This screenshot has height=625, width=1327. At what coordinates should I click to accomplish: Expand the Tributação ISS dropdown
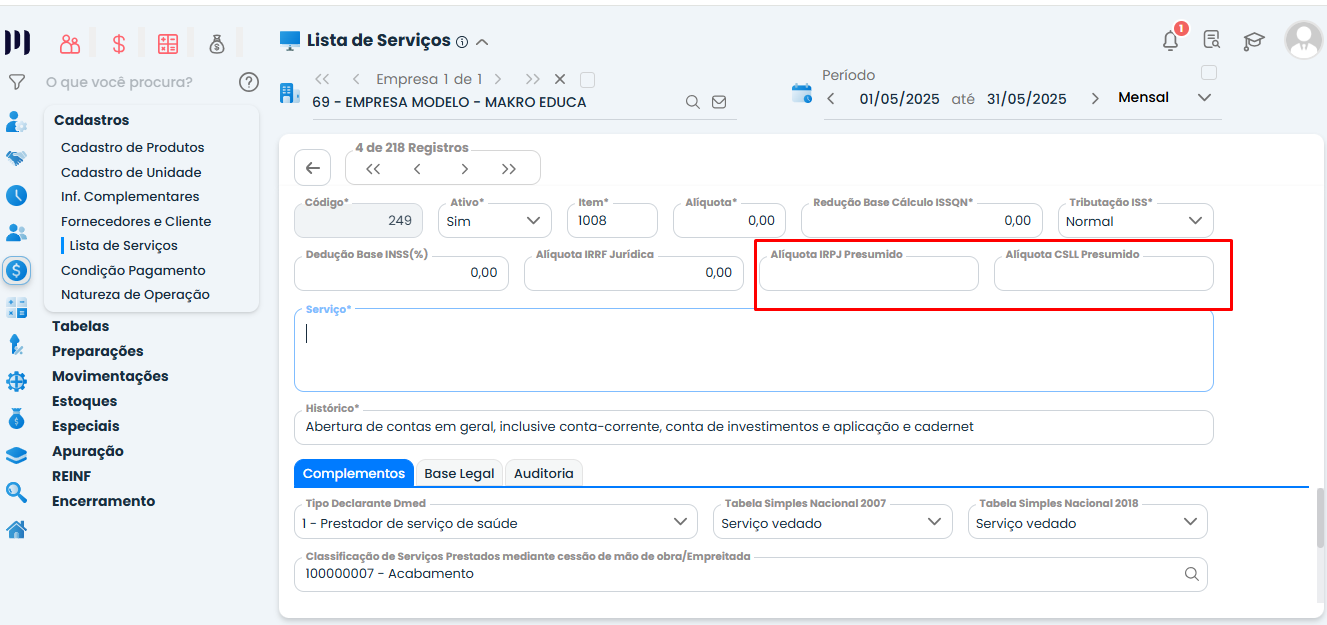pos(1135,221)
